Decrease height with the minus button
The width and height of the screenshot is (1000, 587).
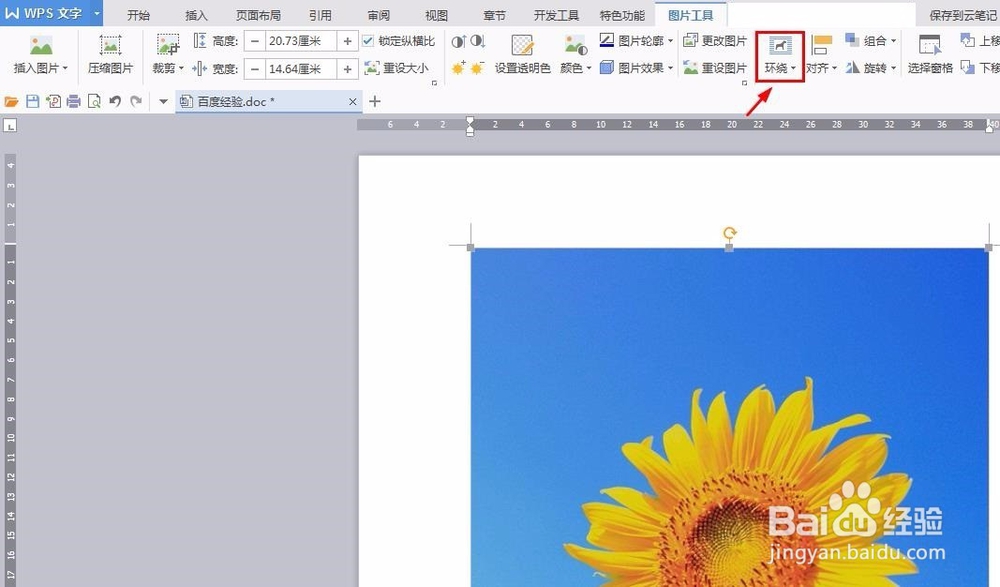click(255, 41)
